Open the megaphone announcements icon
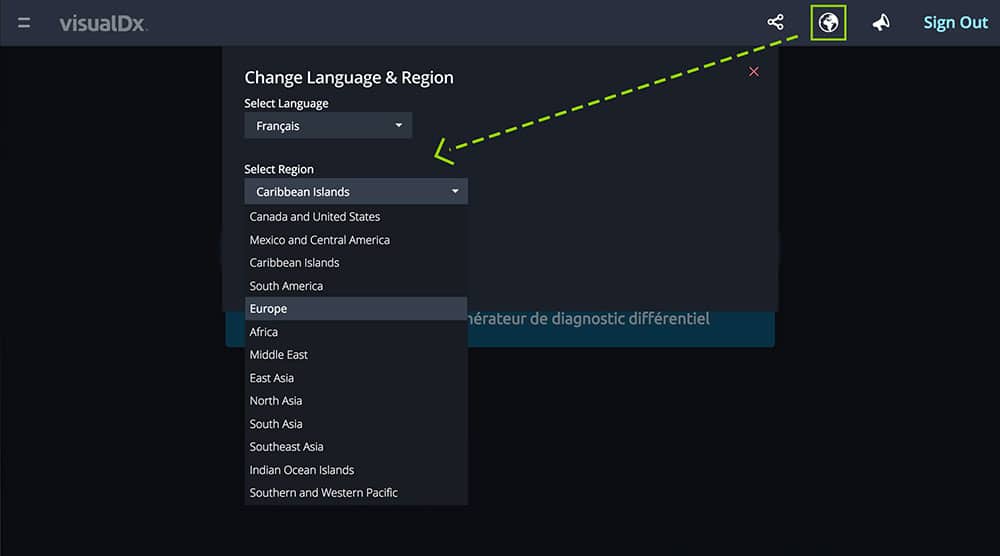Image resolution: width=1000 pixels, height=556 pixels. click(x=880, y=22)
